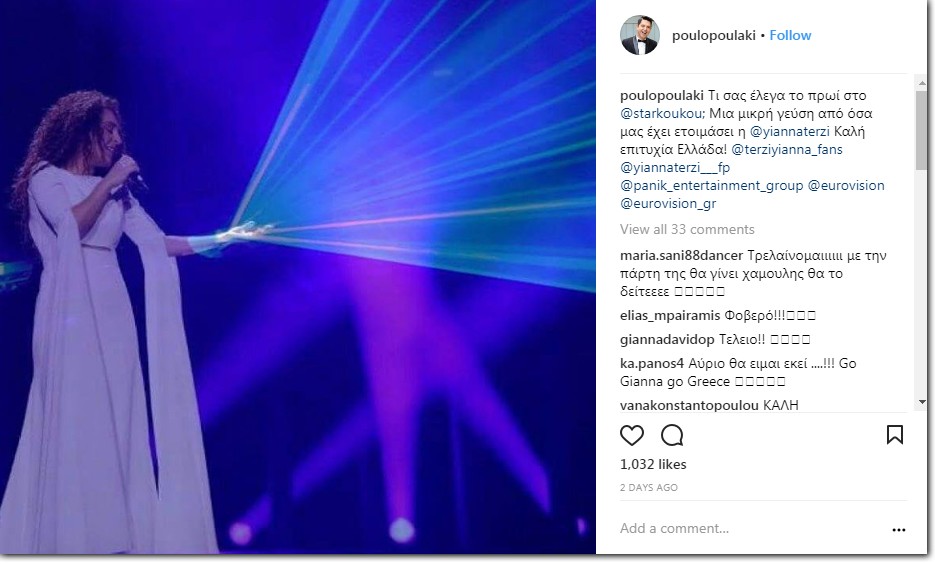
Task: Open the @eurovision_gr mention
Action: [667, 204]
